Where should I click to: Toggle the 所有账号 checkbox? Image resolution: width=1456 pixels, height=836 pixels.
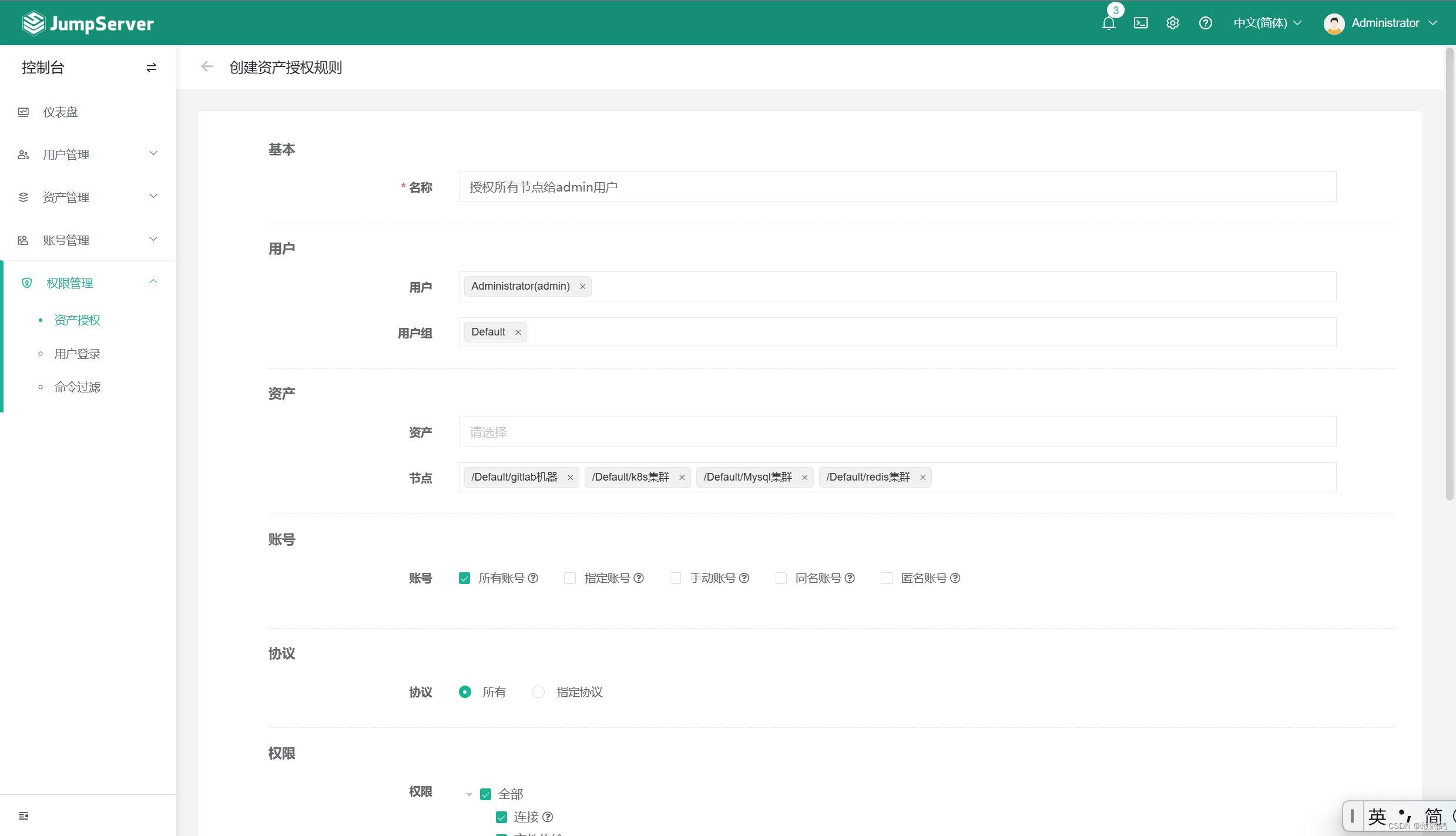pyautogui.click(x=464, y=578)
